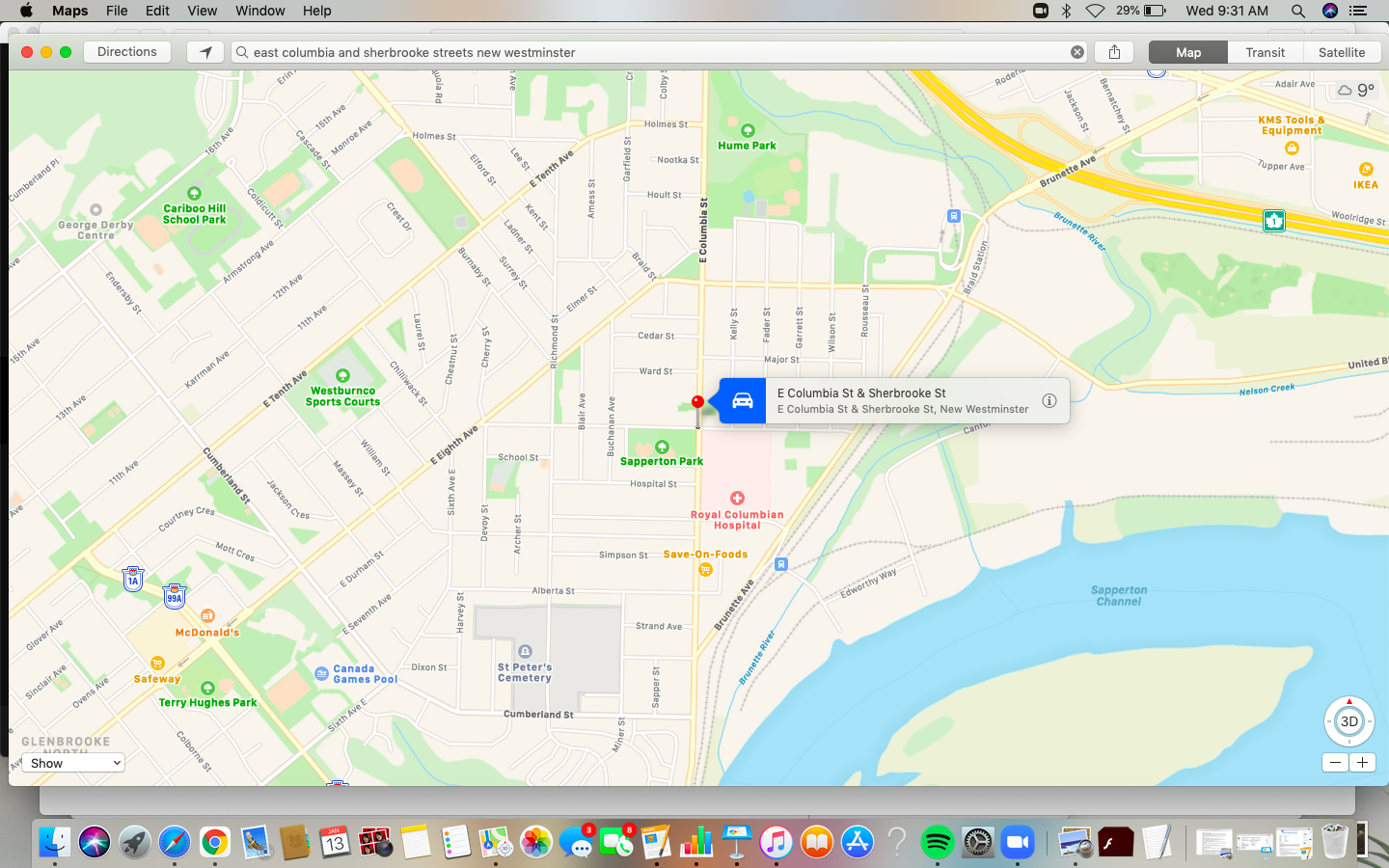Get driving directions via blue car icon
Image resolution: width=1389 pixels, height=868 pixels.
click(743, 400)
